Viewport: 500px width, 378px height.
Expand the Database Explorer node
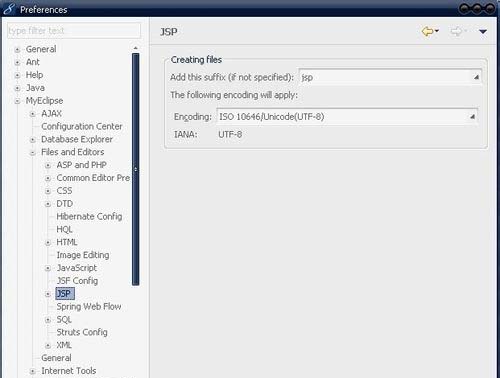(x=33, y=140)
